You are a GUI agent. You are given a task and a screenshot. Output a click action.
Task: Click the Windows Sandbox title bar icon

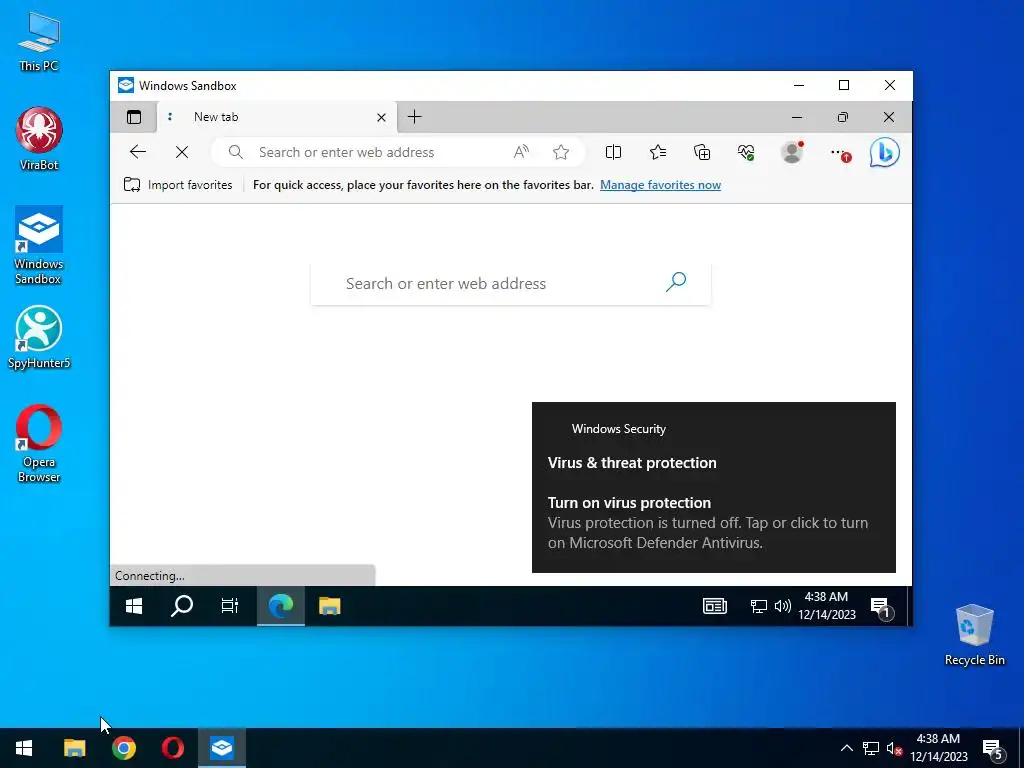(125, 86)
